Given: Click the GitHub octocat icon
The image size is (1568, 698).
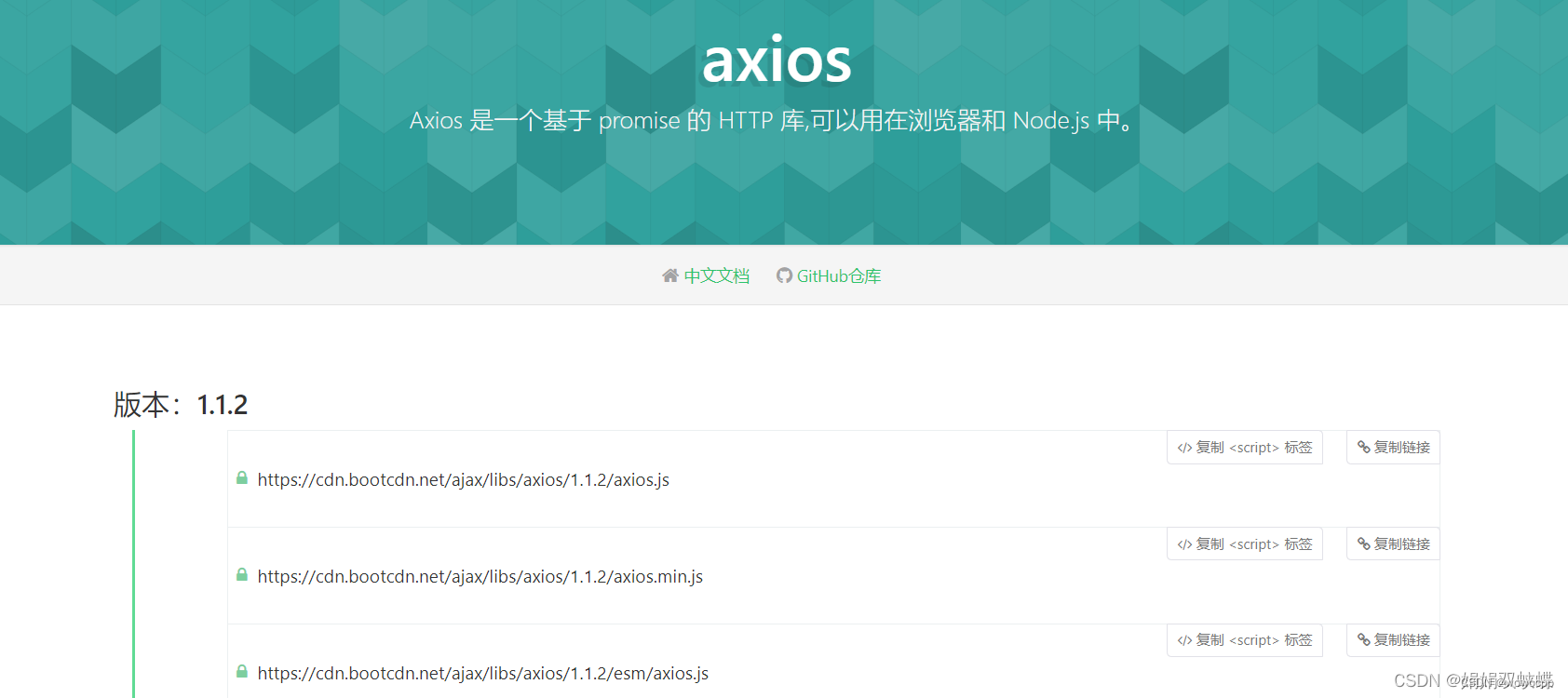Looking at the screenshot, I should (x=784, y=275).
